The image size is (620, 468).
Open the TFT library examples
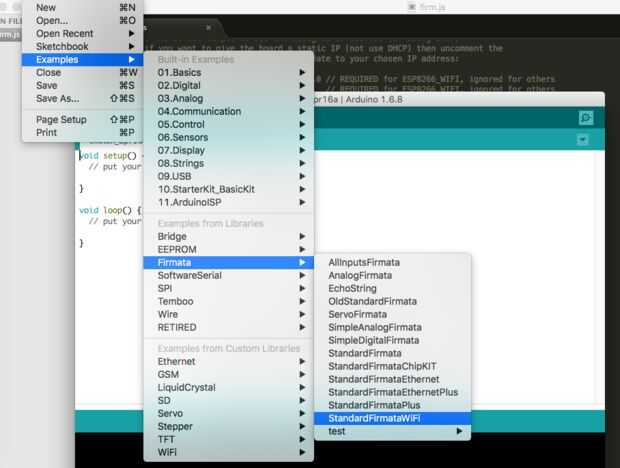point(229,440)
